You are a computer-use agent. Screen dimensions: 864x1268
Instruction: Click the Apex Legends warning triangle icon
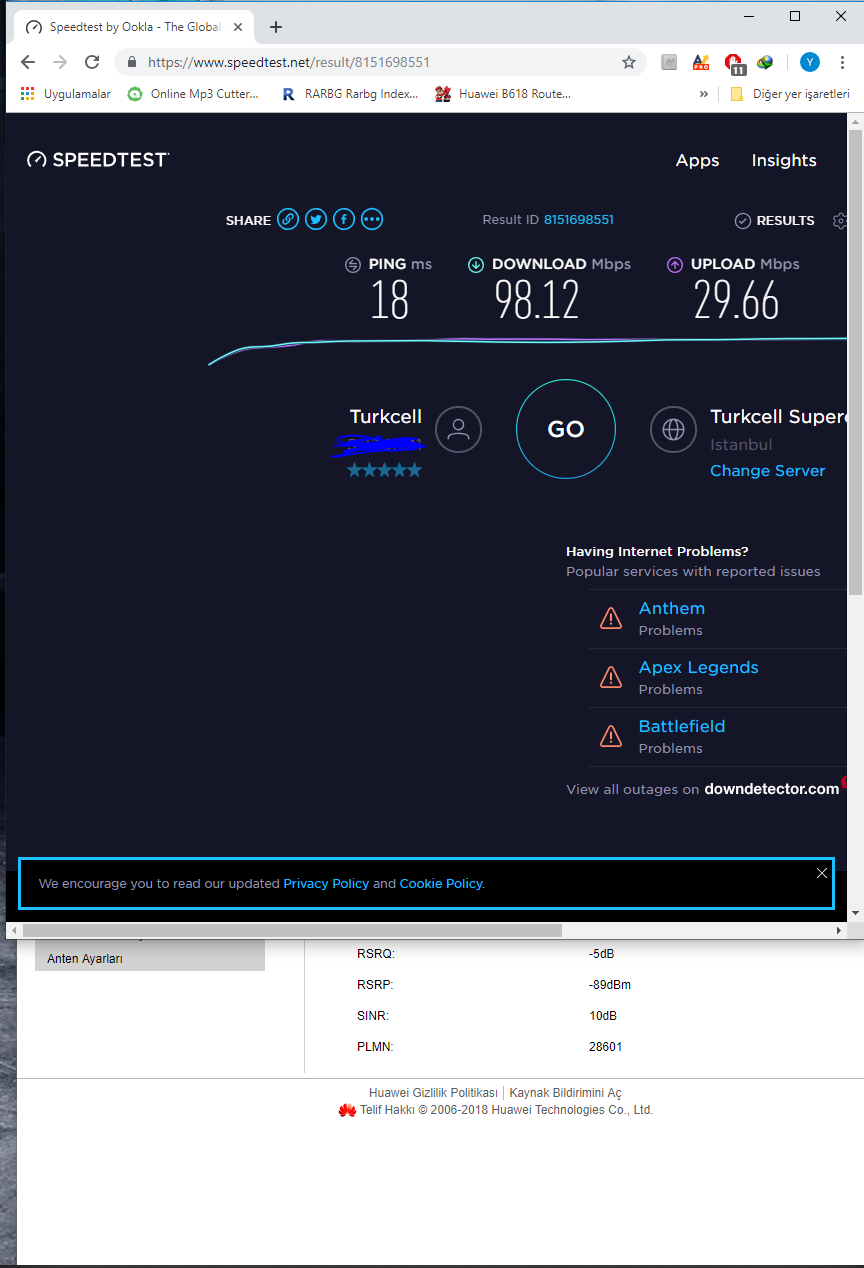point(611,677)
